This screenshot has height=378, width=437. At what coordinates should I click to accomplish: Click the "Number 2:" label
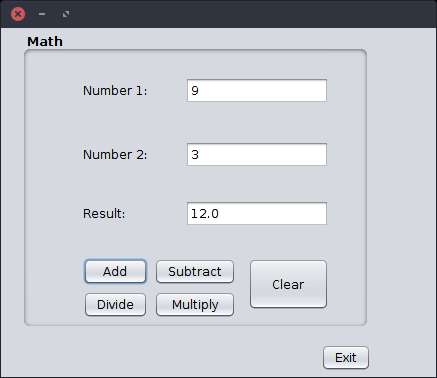[115, 154]
